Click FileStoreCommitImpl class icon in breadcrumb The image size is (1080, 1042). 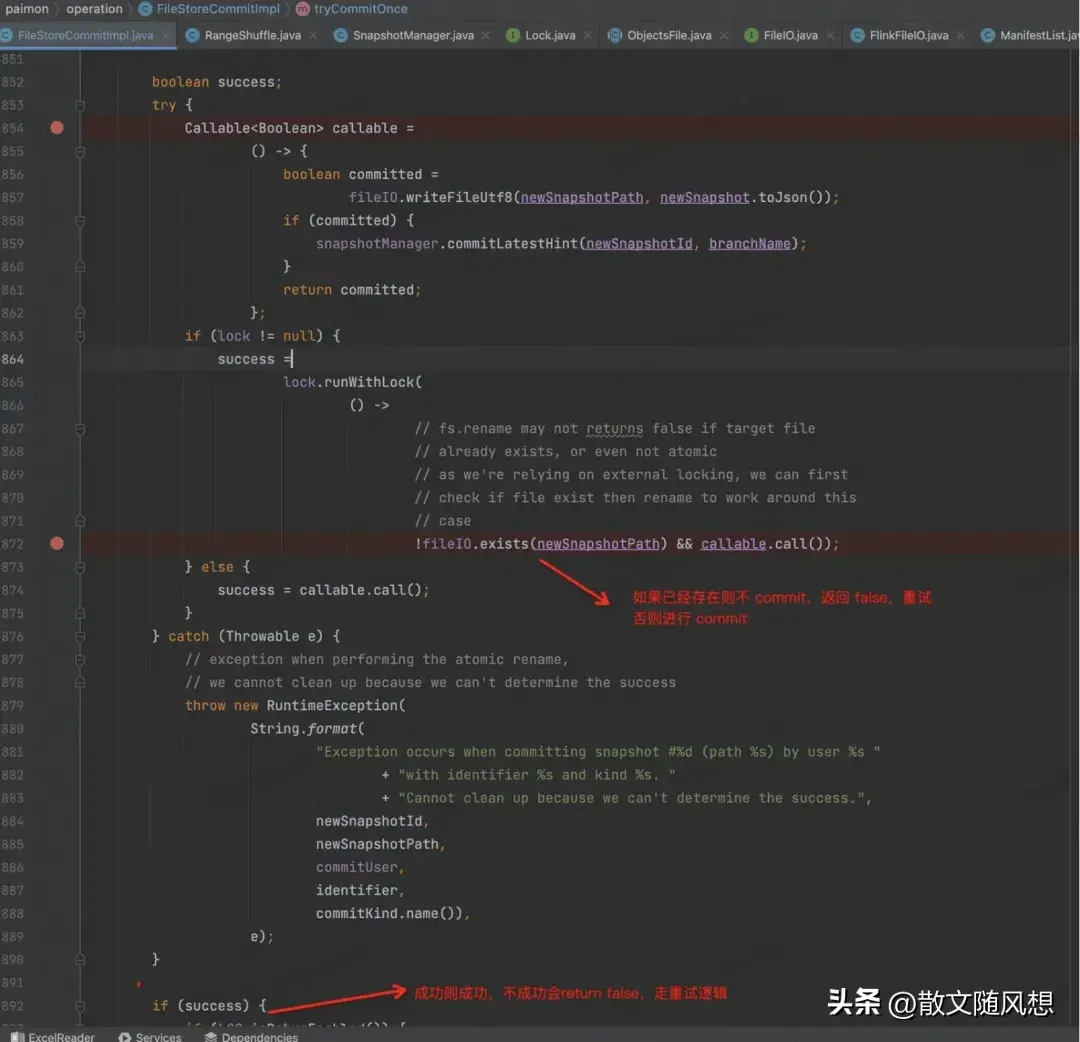(145, 9)
